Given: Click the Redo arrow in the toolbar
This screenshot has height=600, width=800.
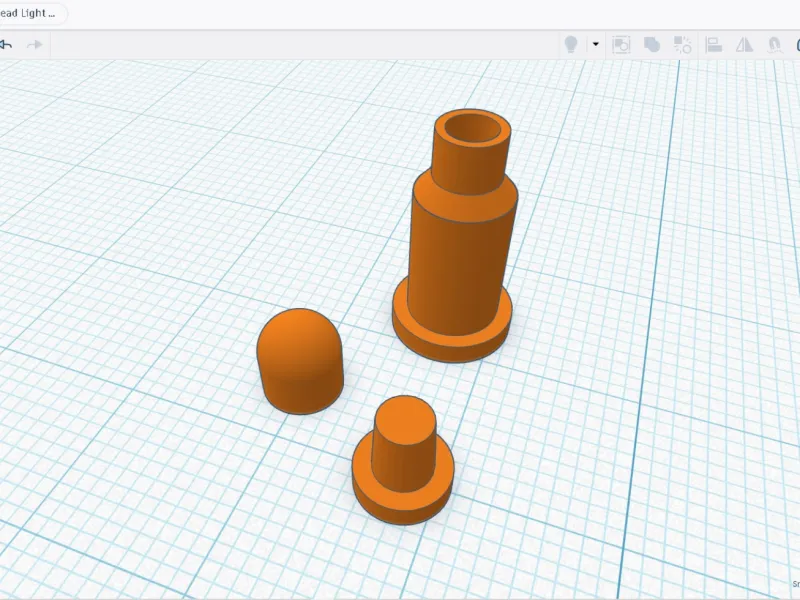Looking at the screenshot, I should click(34, 45).
